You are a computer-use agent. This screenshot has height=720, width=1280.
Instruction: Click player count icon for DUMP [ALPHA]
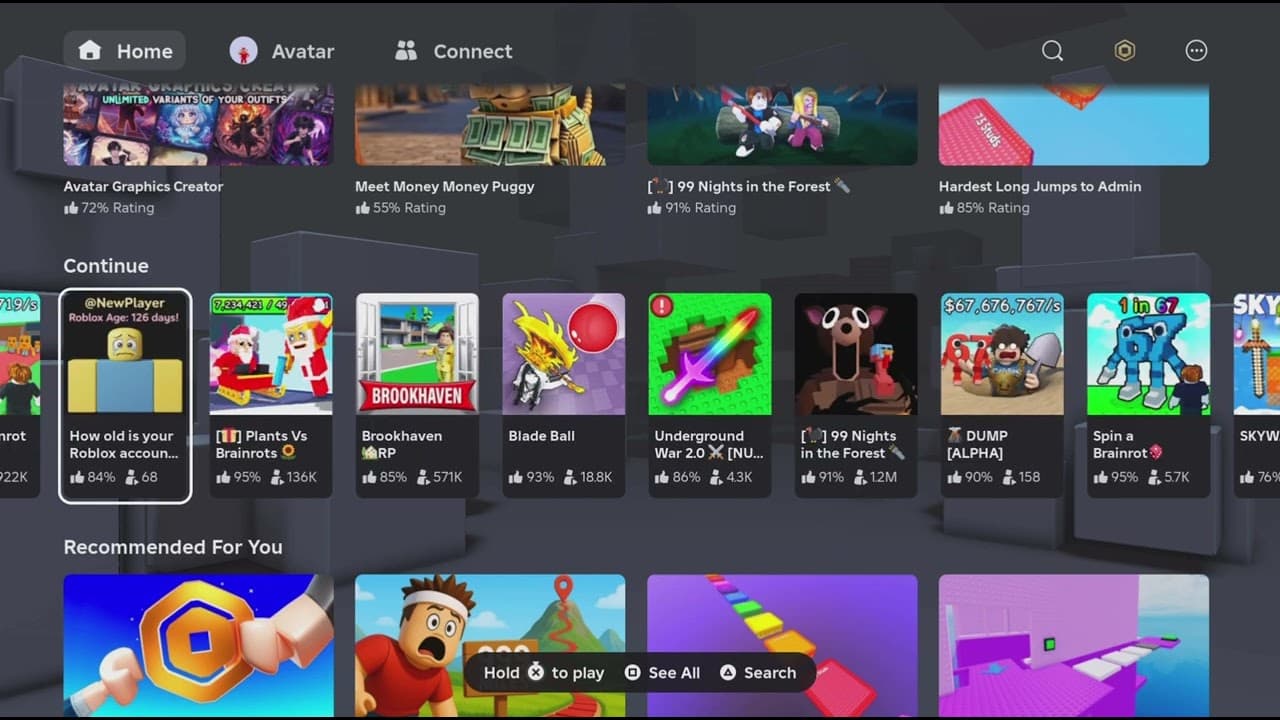[1008, 477]
